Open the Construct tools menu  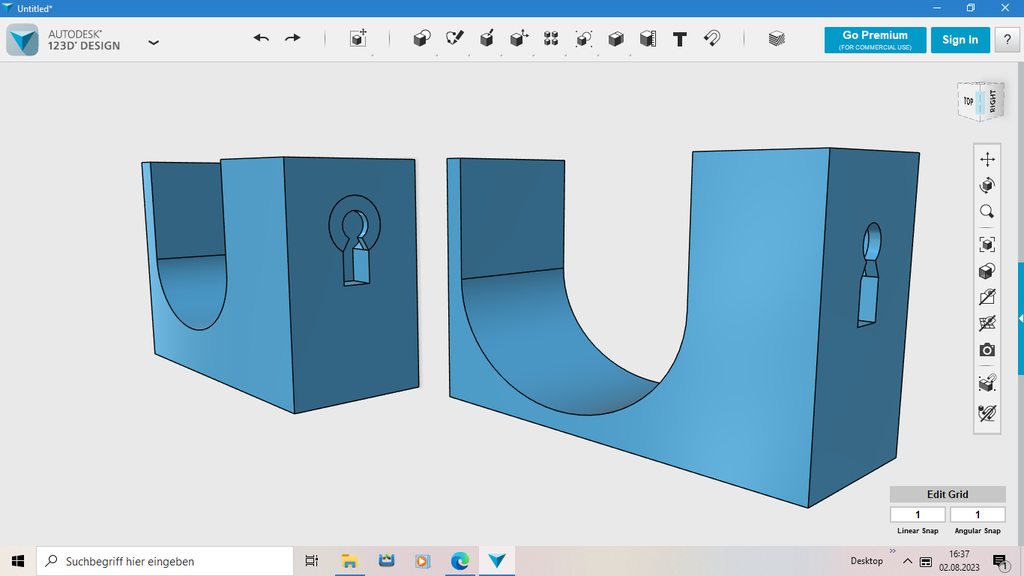pos(487,39)
